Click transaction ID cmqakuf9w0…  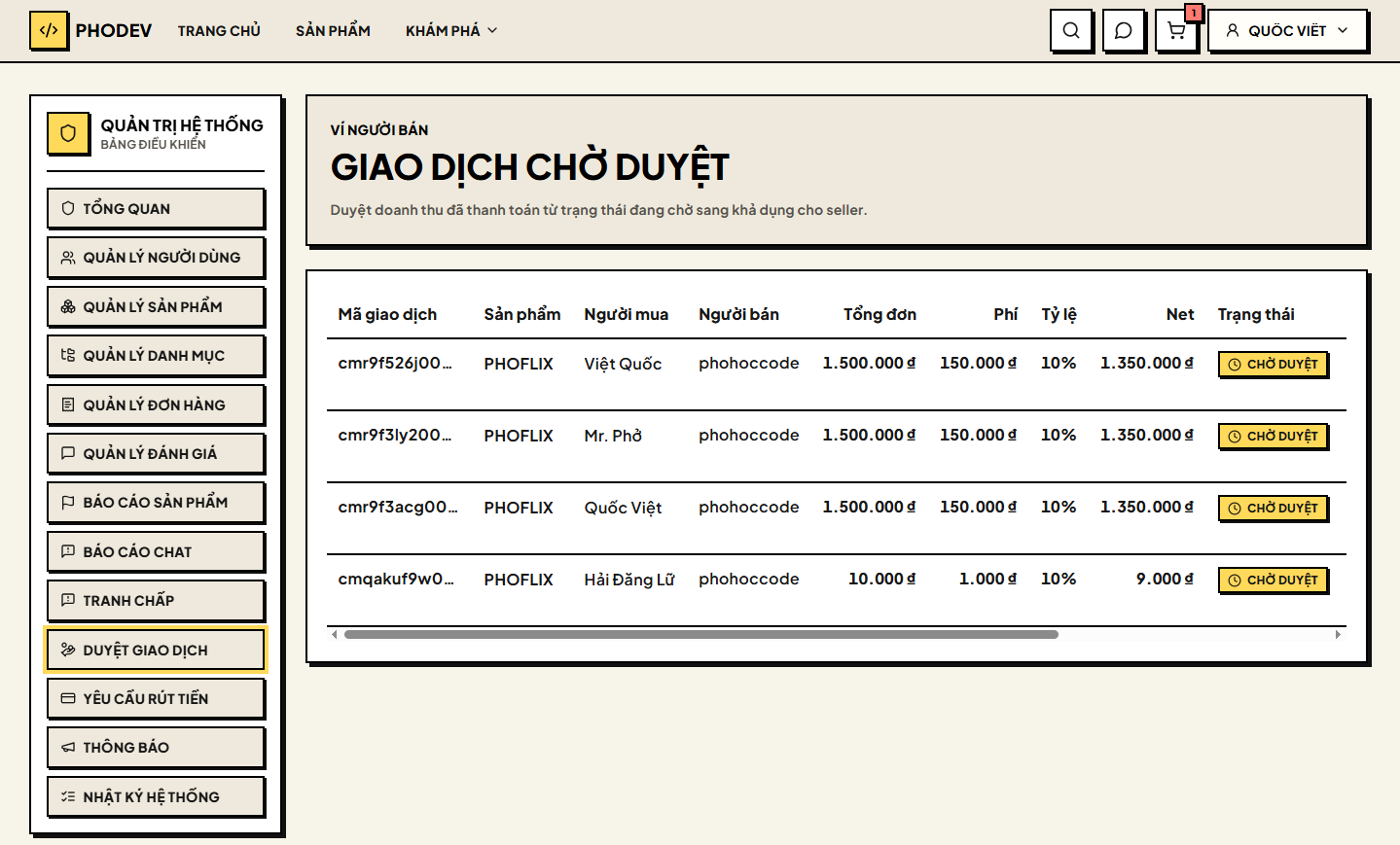click(396, 579)
